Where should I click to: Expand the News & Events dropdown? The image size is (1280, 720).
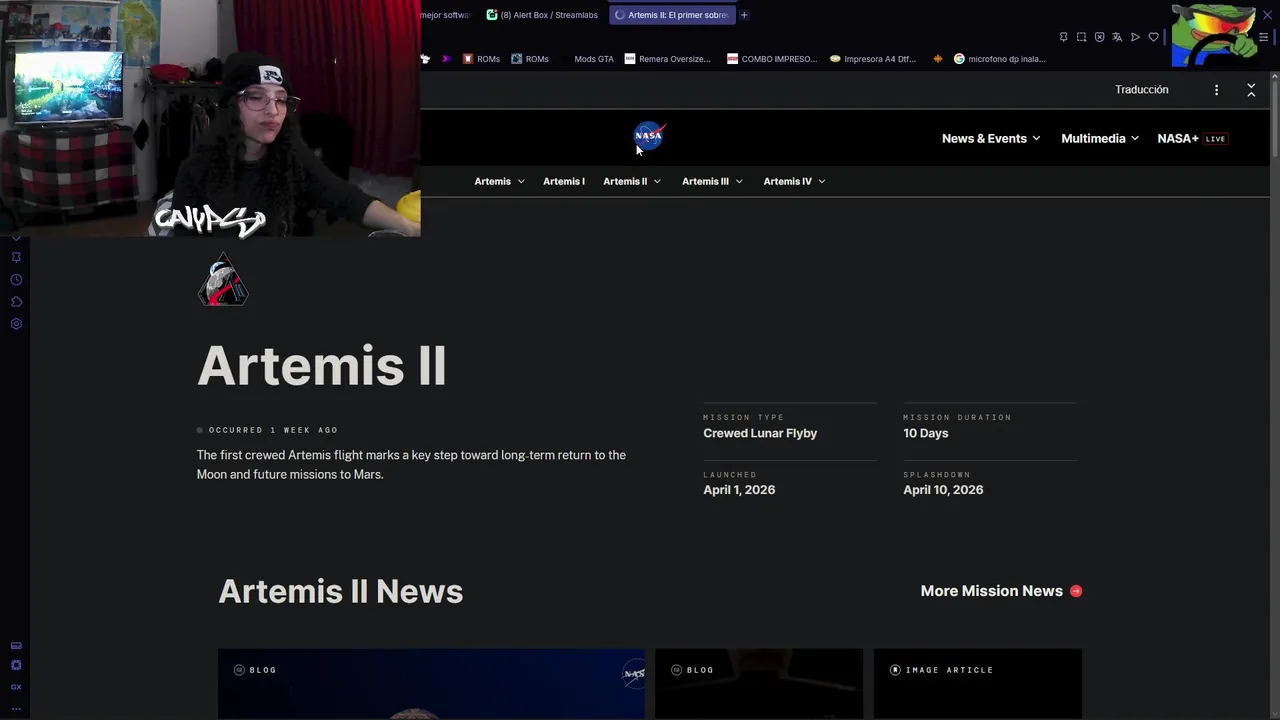(991, 139)
